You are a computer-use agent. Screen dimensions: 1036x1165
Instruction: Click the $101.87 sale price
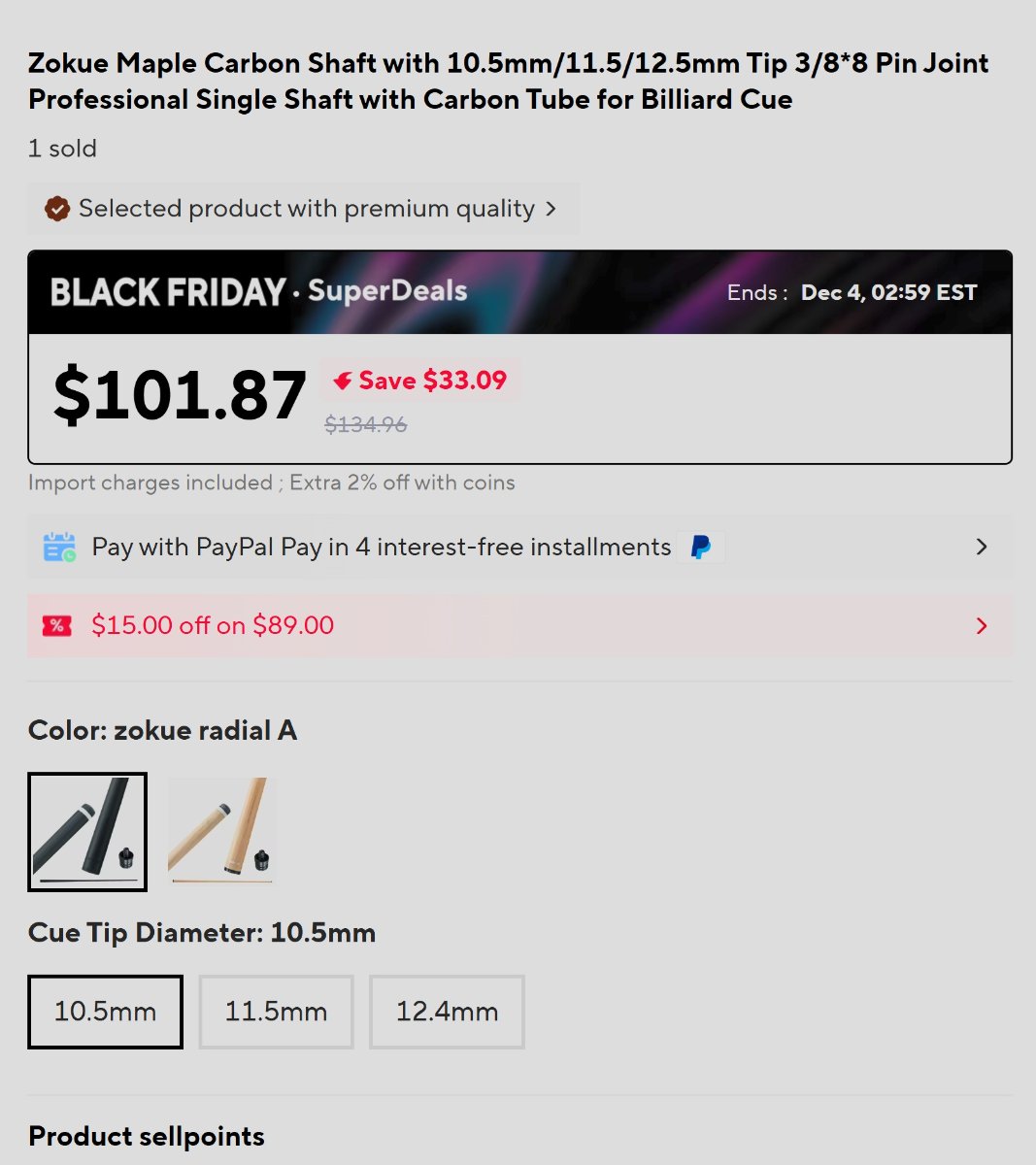180,396
